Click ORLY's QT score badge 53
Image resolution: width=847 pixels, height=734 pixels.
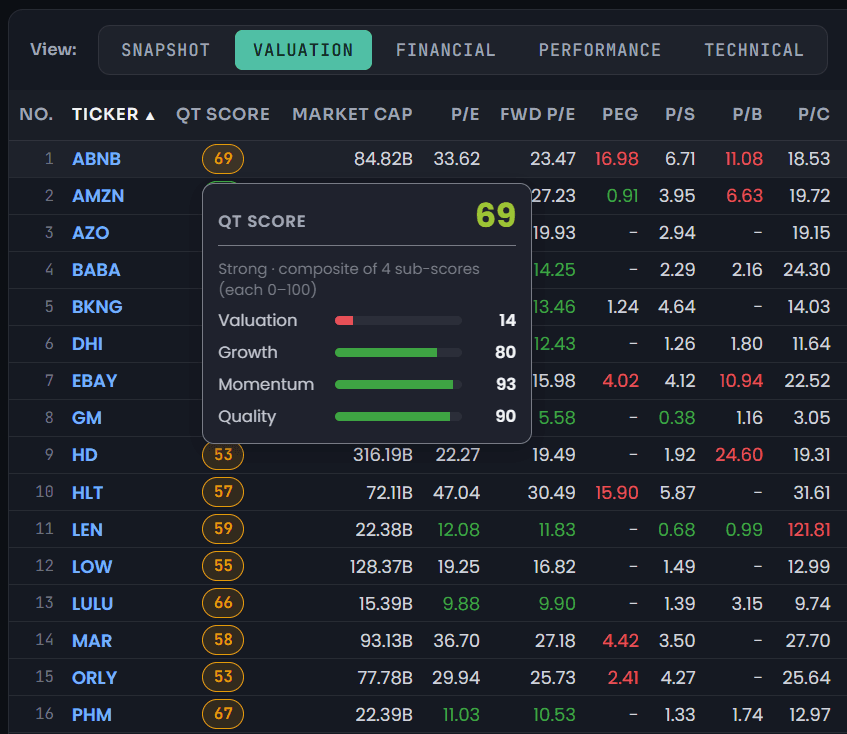[x=223, y=677]
